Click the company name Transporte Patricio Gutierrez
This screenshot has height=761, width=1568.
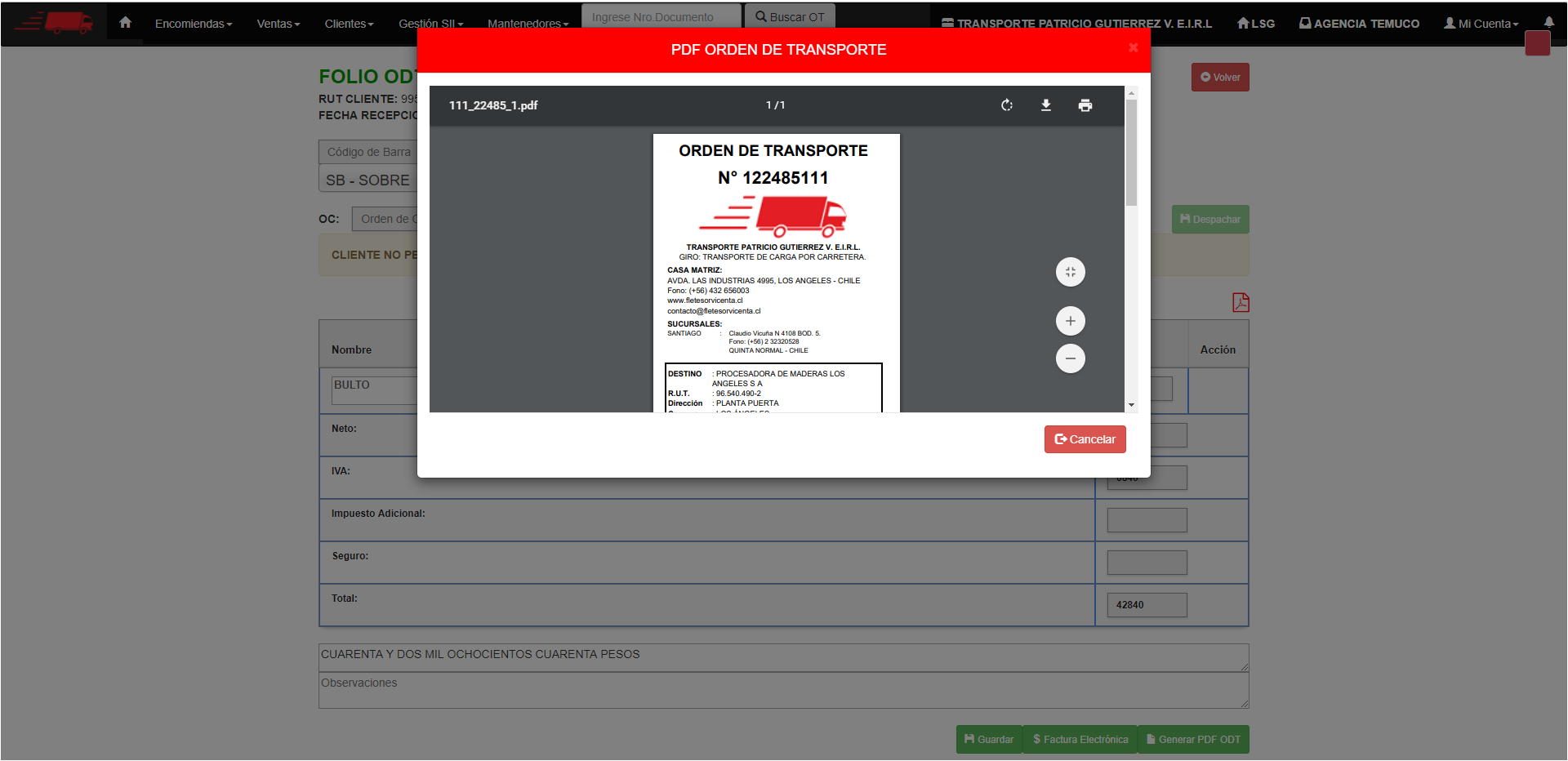(x=1077, y=24)
